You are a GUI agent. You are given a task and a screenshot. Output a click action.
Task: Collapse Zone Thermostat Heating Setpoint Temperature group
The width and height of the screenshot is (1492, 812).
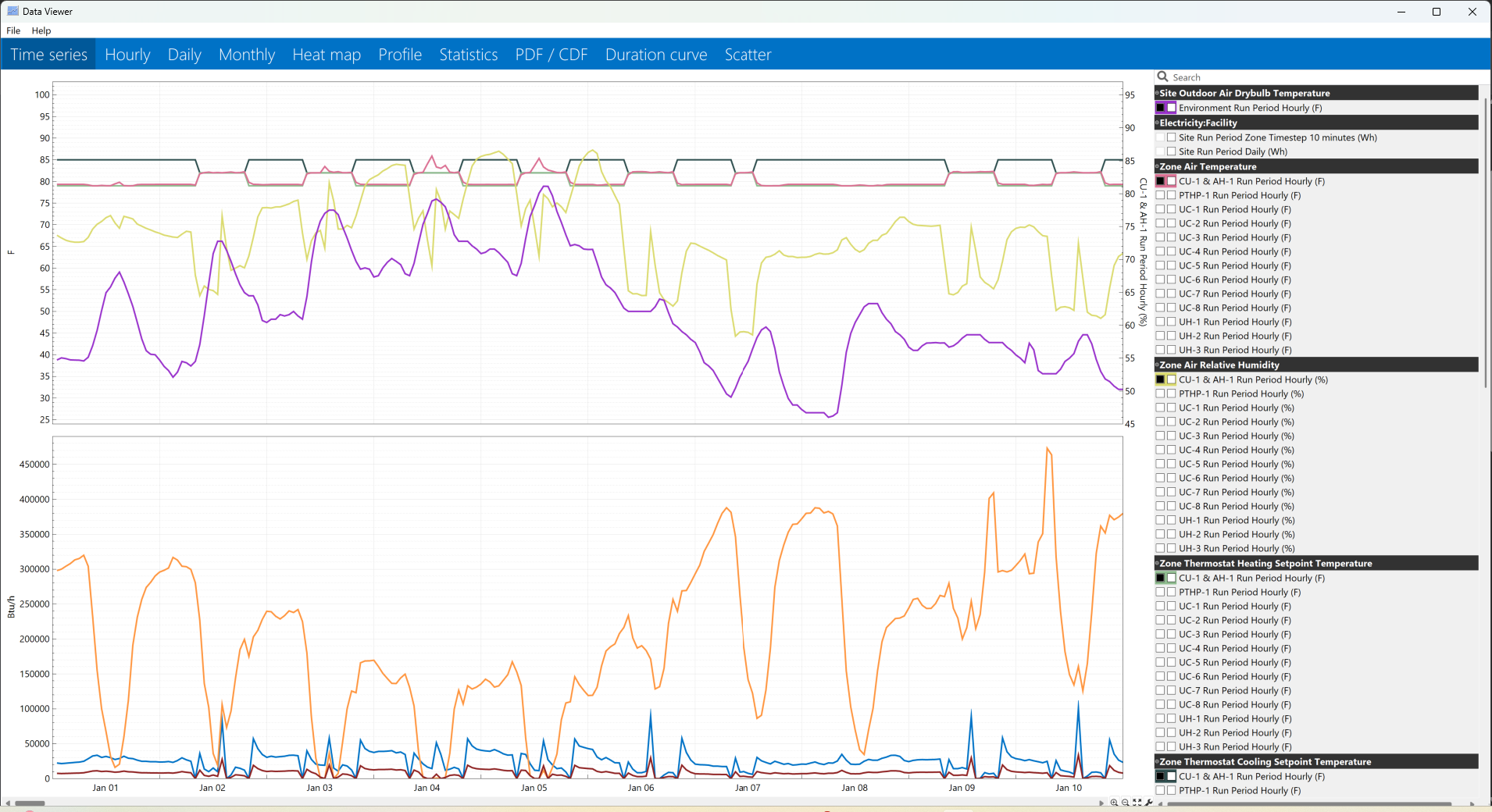click(1158, 563)
